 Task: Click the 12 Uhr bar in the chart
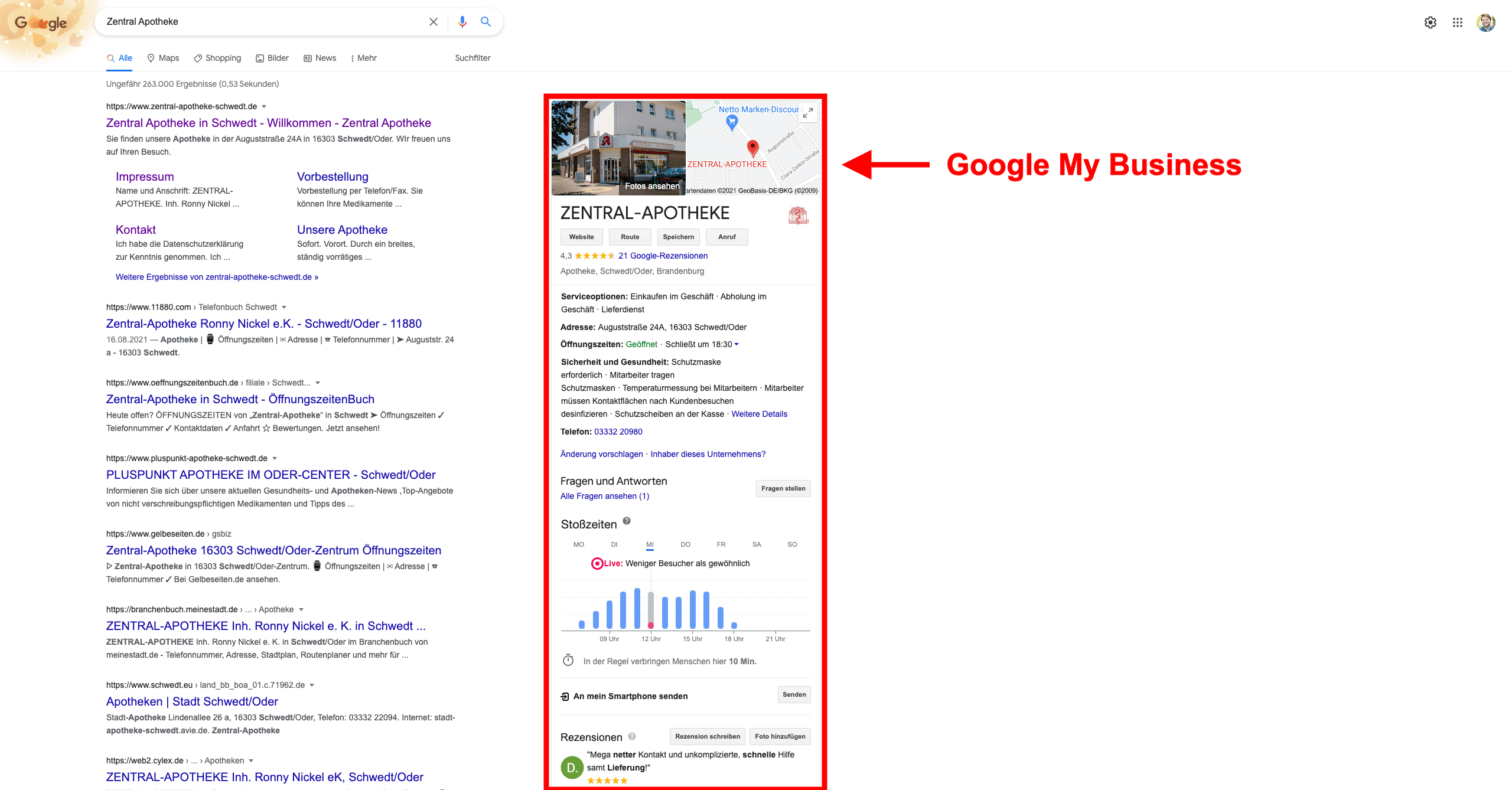pos(651,610)
